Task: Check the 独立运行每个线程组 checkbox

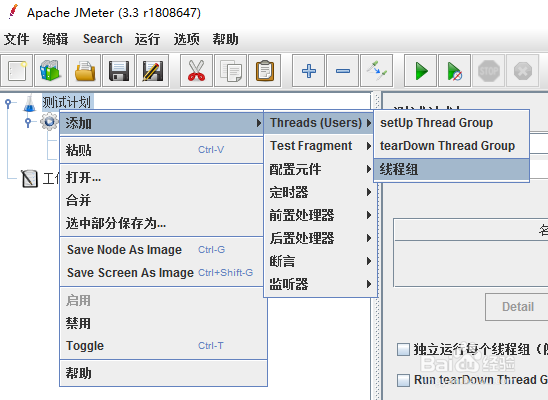Action: tap(403, 349)
